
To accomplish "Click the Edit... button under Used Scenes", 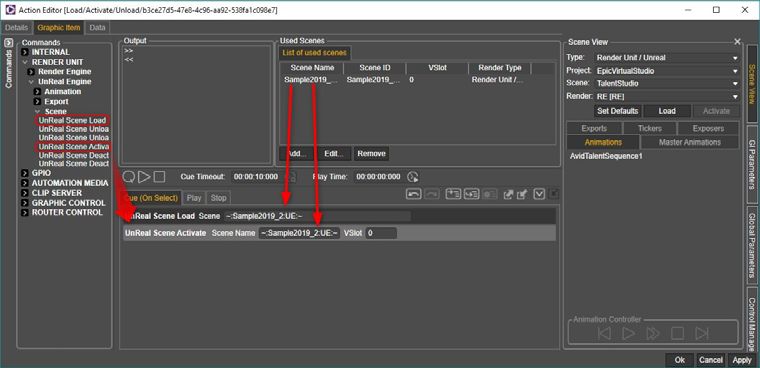I will [x=333, y=154].
